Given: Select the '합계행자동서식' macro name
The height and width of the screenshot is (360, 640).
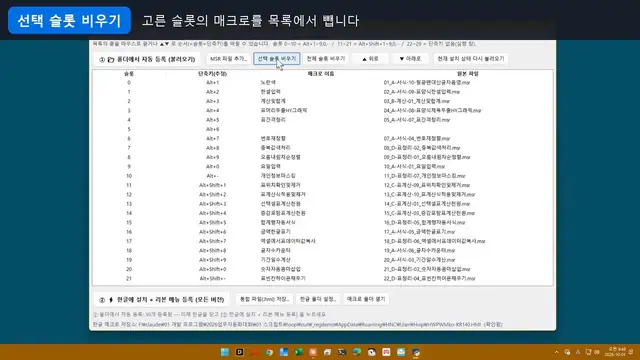Looking at the screenshot, I should coord(278,222).
